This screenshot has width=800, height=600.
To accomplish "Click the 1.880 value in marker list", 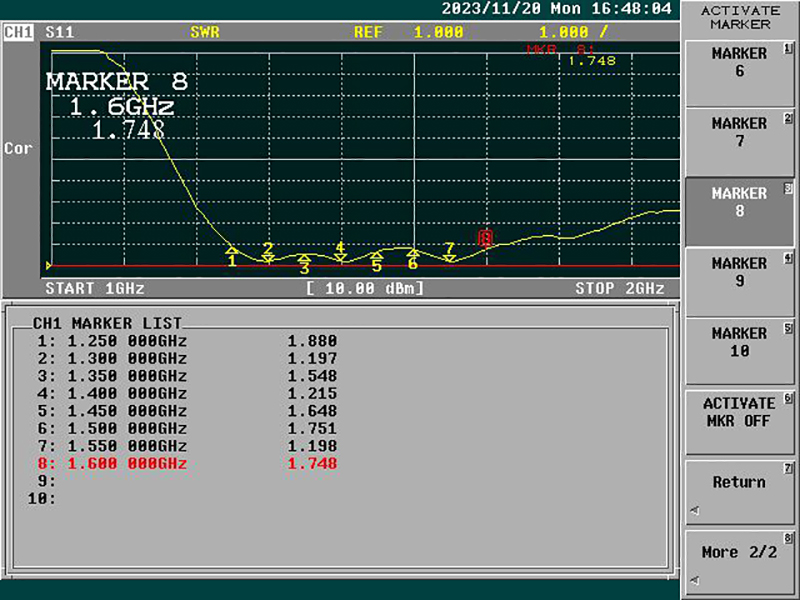I will coord(312,341).
